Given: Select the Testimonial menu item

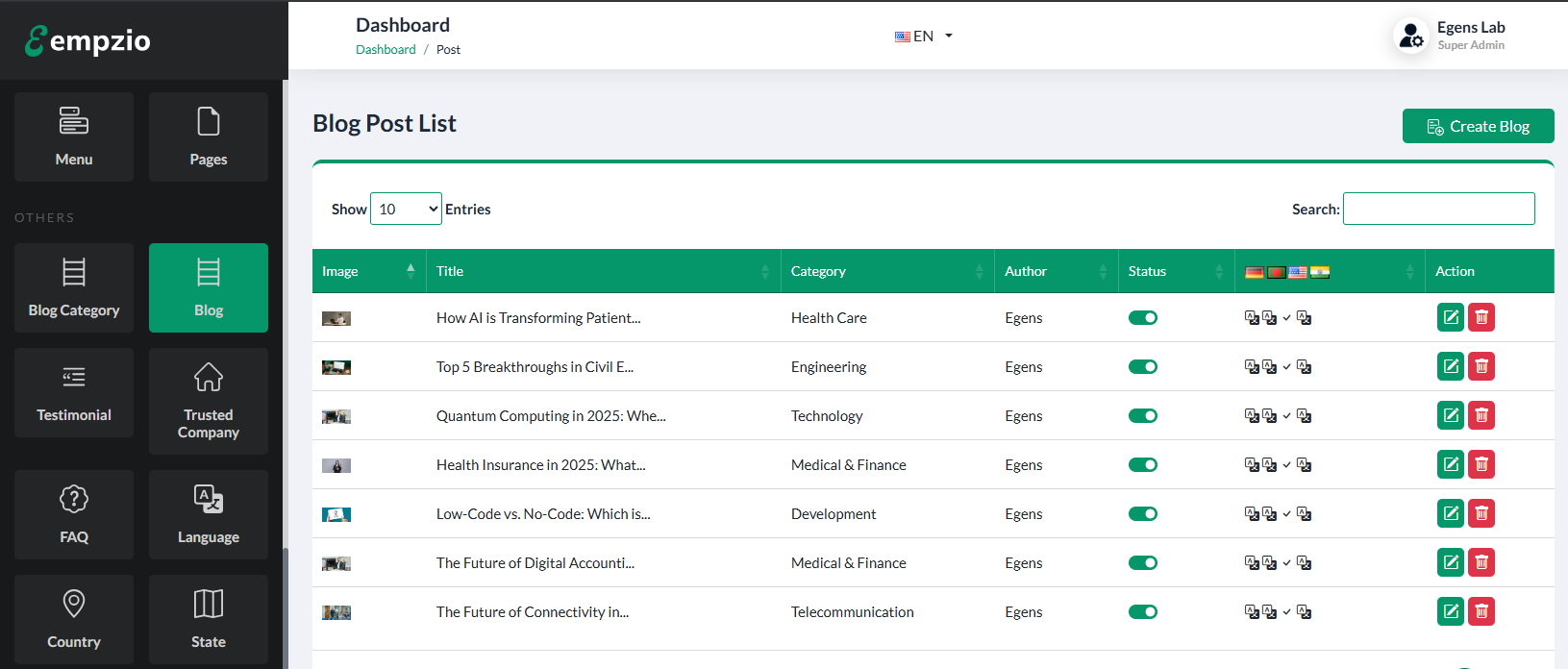Looking at the screenshot, I should (74, 392).
